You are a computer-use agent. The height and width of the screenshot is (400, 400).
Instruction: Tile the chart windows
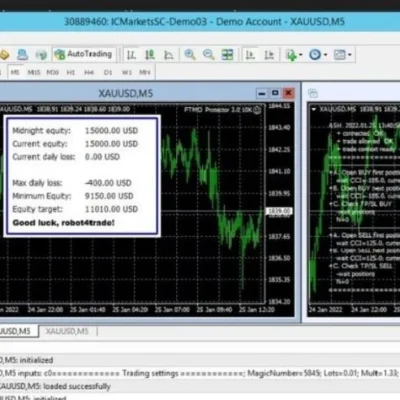(228, 54)
